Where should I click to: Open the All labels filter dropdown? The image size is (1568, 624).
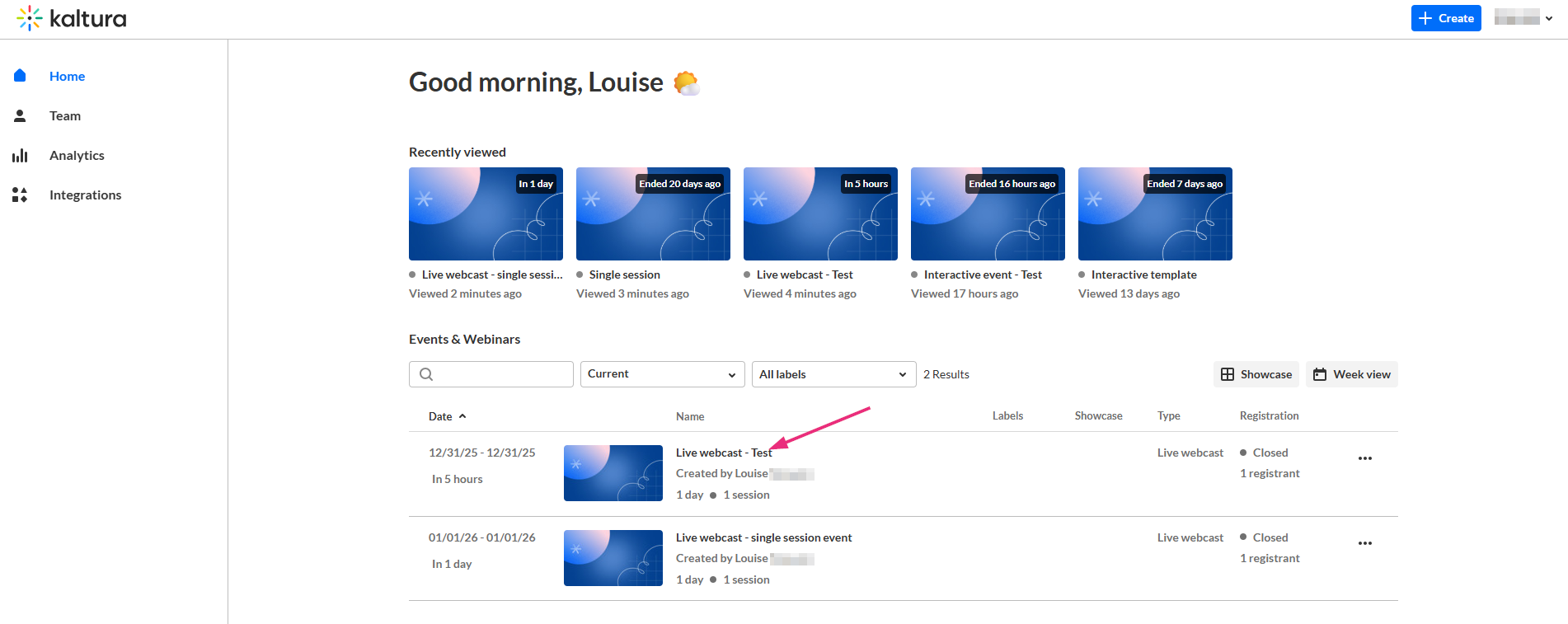pyautogui.click(x=834, y=374)
